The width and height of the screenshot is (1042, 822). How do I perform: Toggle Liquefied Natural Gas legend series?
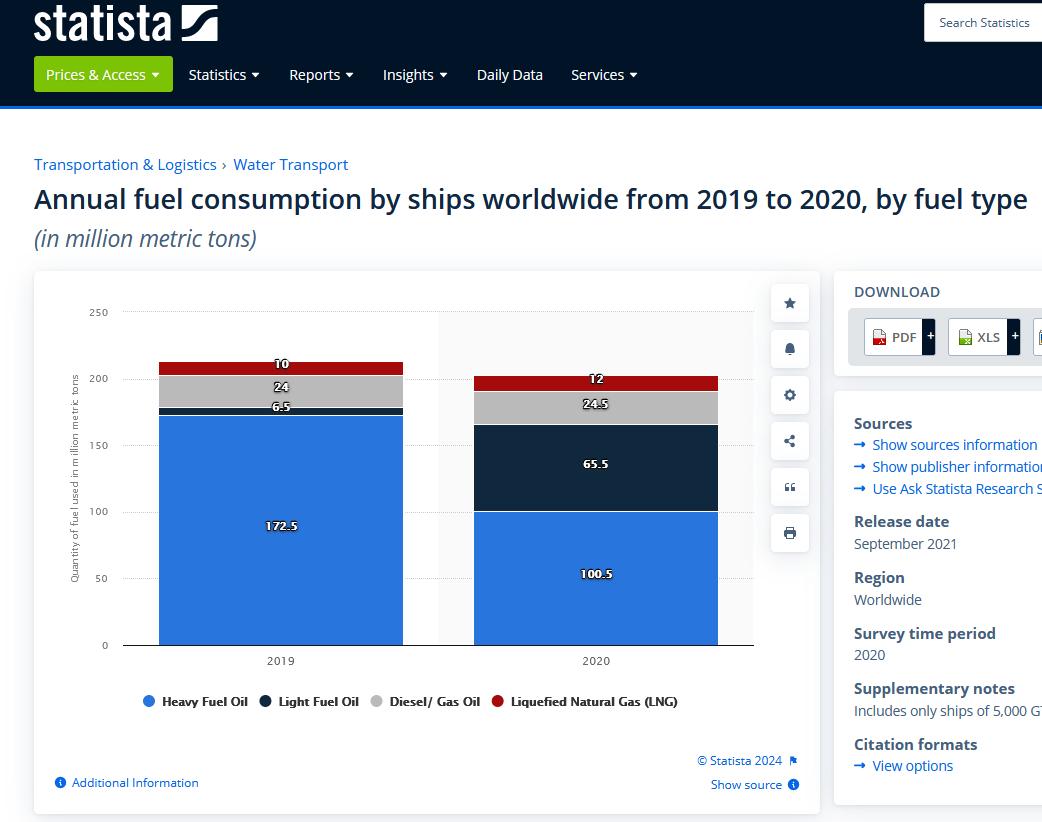(584, 702)
